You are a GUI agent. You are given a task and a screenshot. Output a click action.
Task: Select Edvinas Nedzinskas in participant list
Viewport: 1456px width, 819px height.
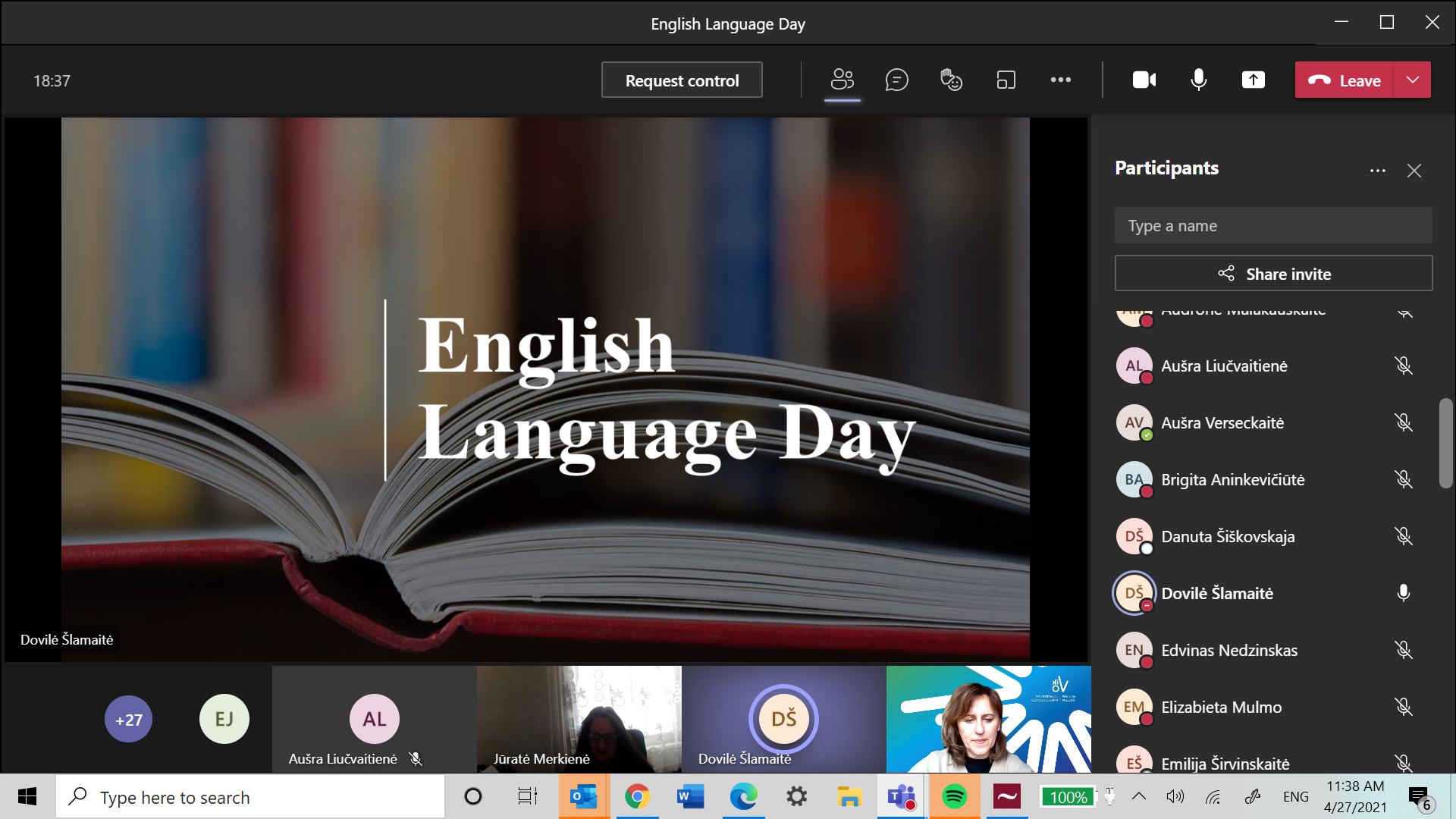(1228, 650)
